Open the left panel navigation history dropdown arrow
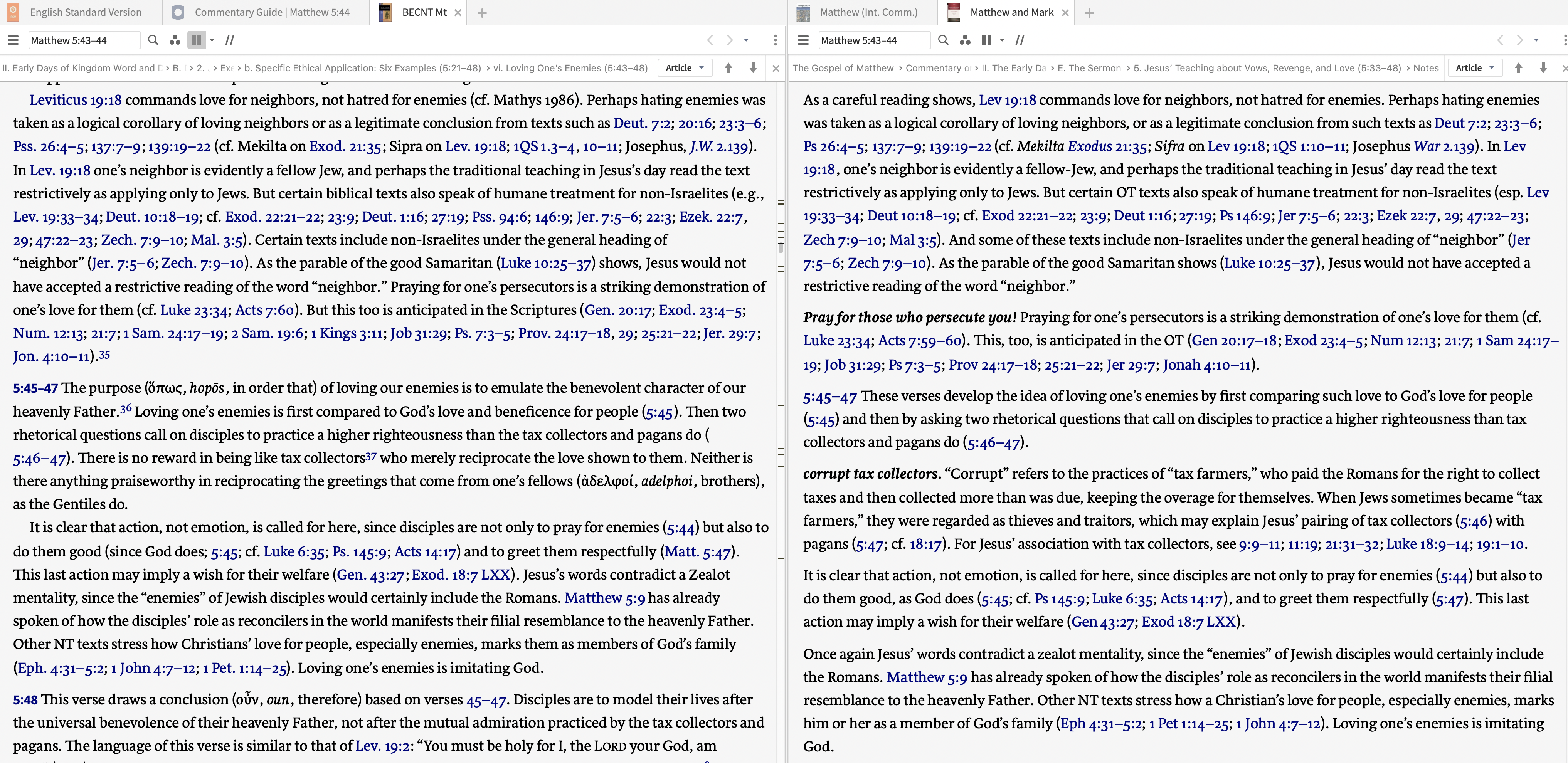1568x763 pixels. tap(746, 40)
